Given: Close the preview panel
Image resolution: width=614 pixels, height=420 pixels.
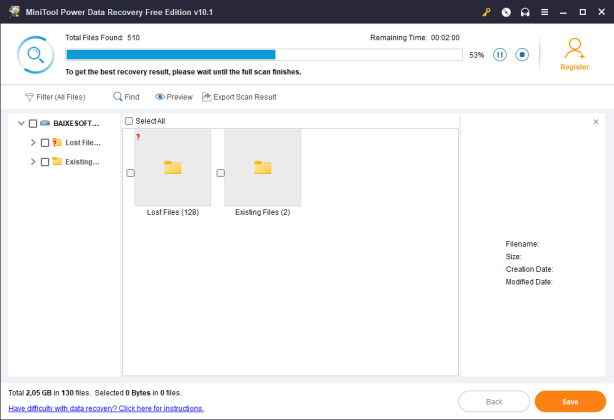Looking at the screenshot, I should click(x=596, y=122).
